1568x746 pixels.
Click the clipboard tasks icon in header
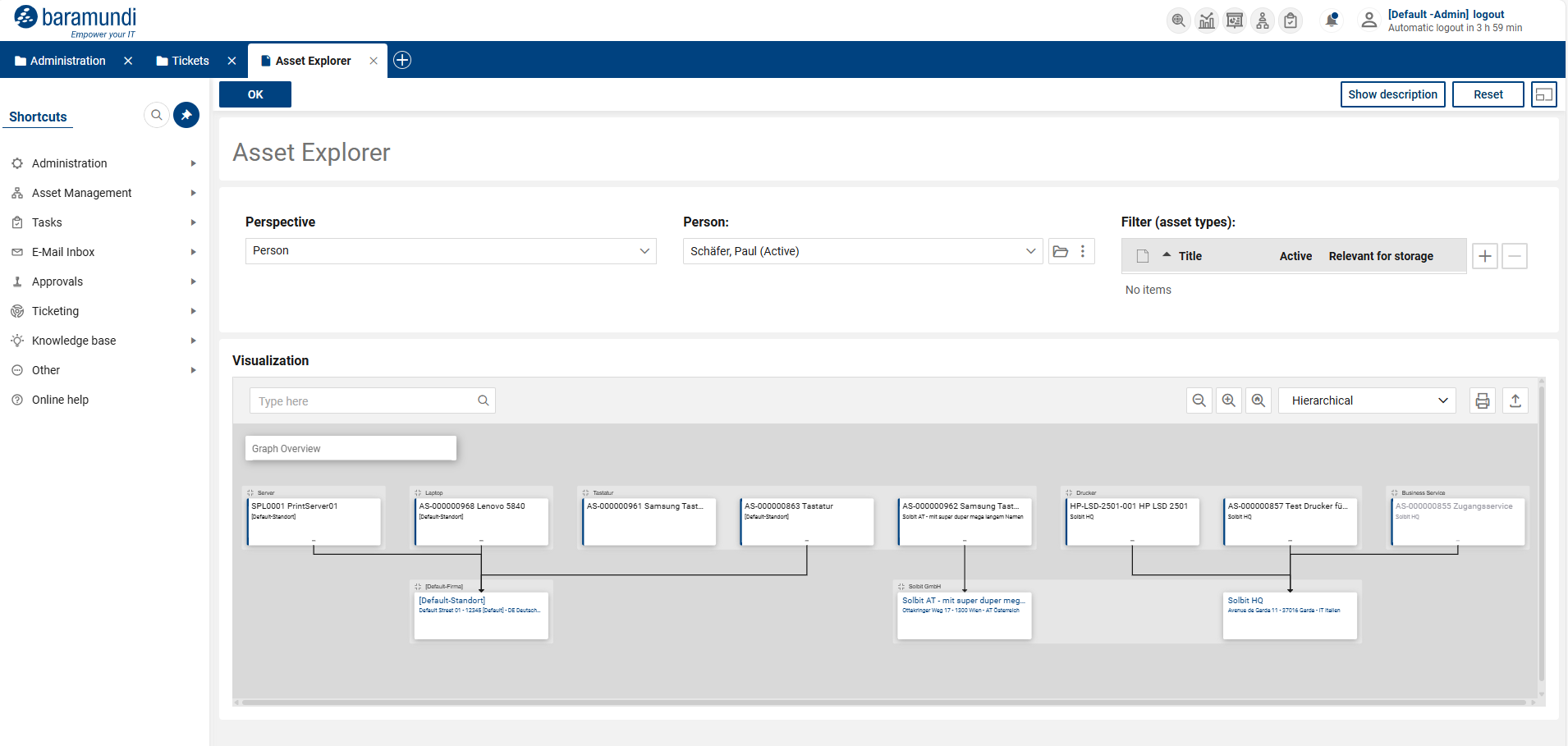1290,20
